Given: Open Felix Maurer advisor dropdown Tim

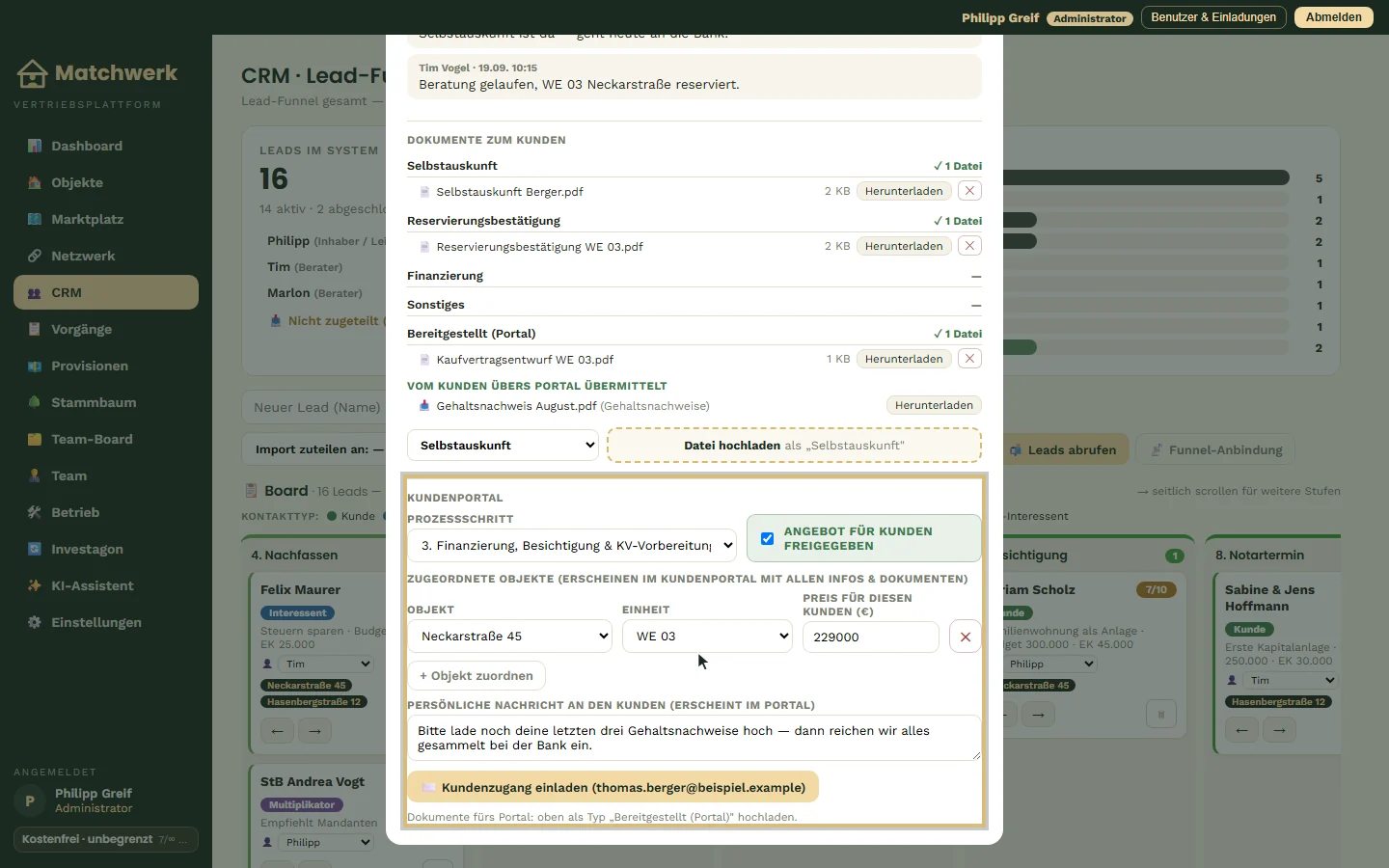Looking at the screenshot, I should click(326, 664).
